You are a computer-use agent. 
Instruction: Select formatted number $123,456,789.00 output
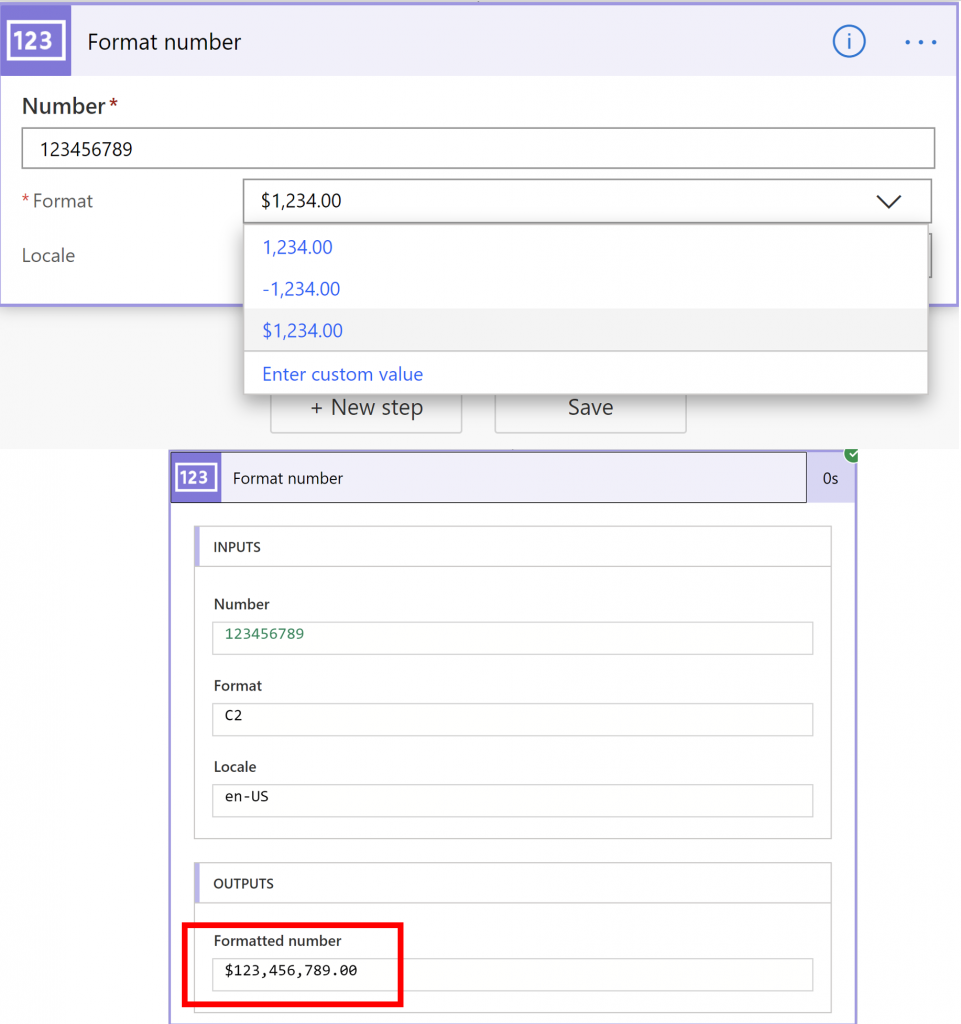click(x=512, y=974)
